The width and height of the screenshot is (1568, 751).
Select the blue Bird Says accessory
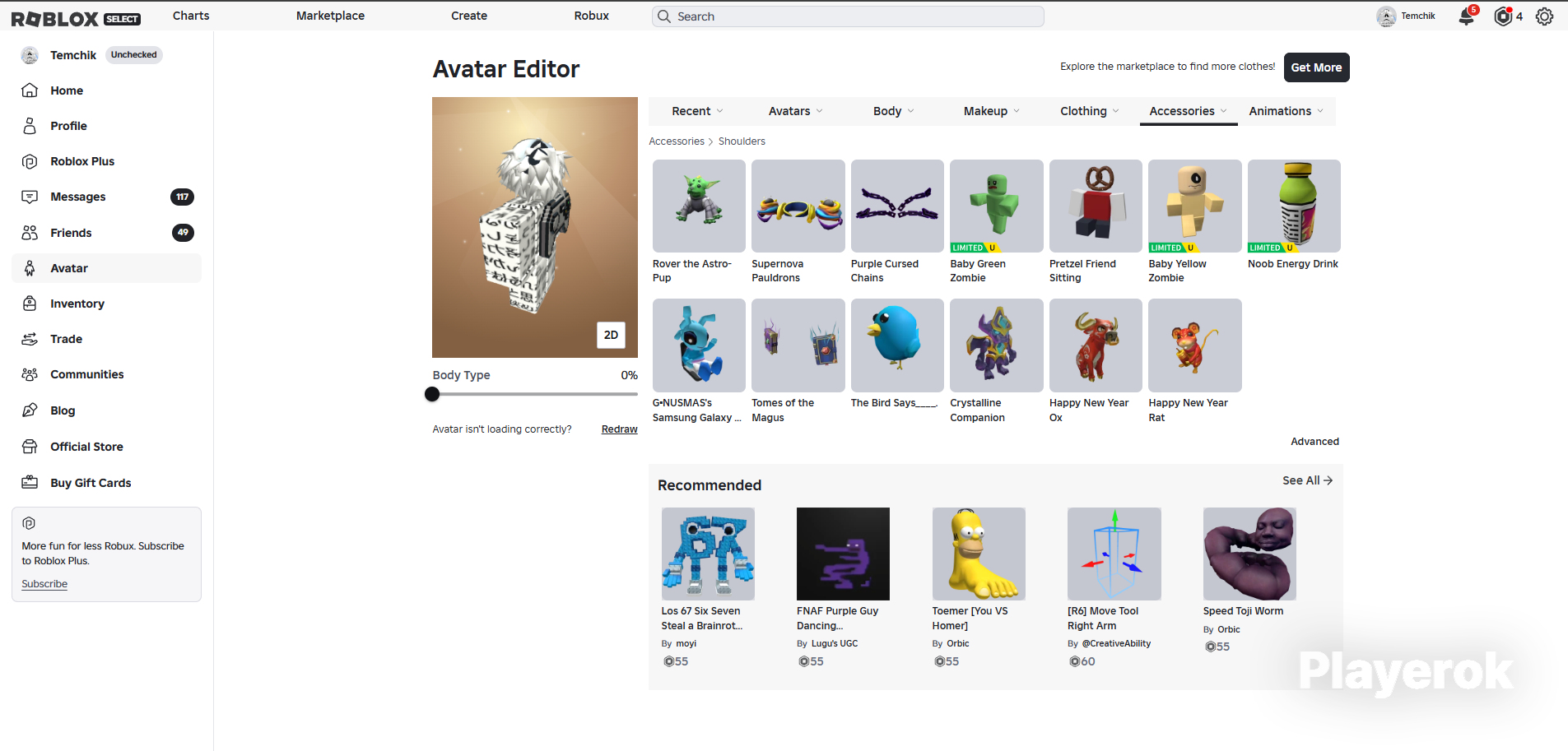pos(897,345)
